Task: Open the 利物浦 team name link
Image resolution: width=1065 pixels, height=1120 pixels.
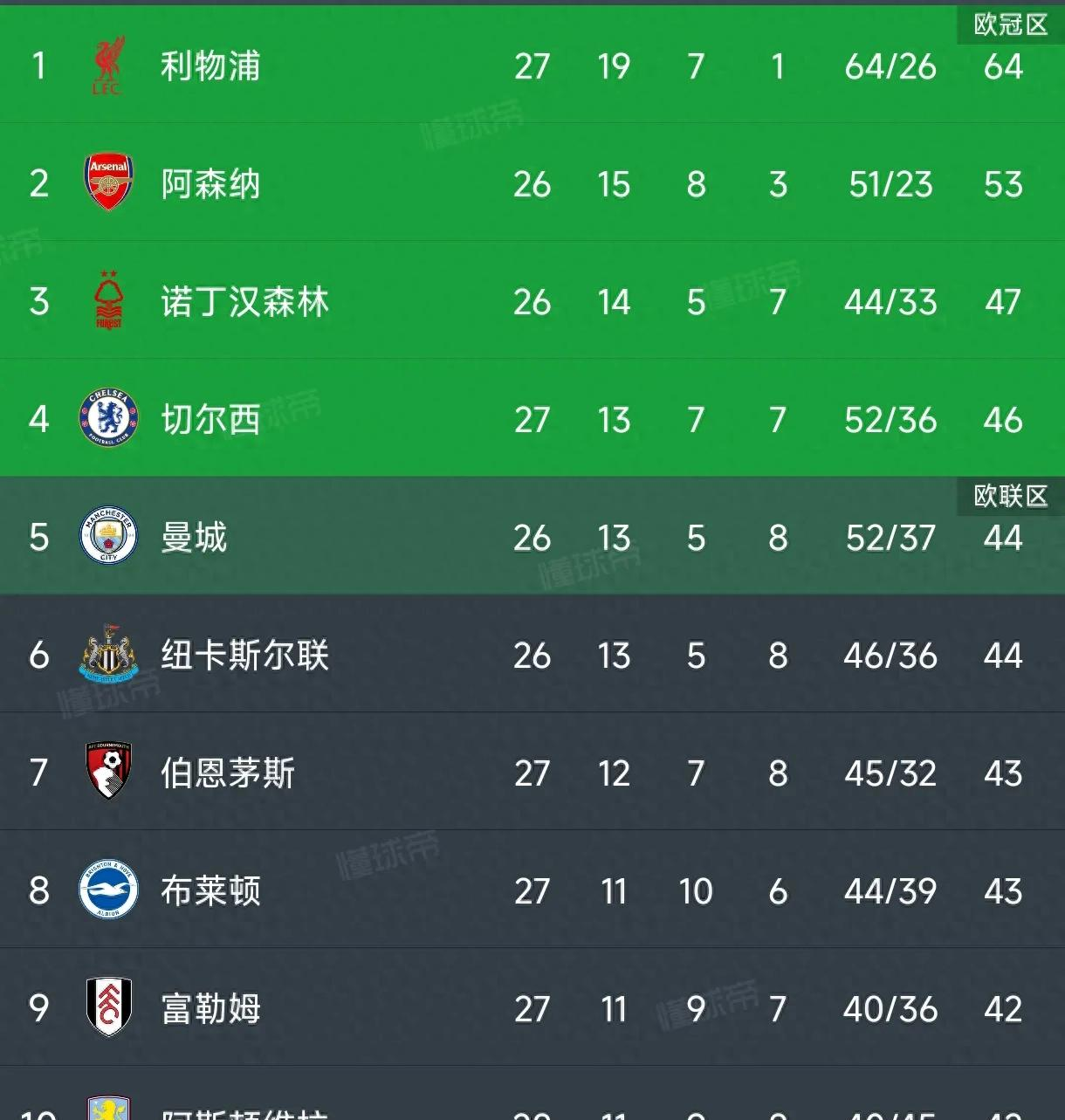Action: (x=210, y=66)
